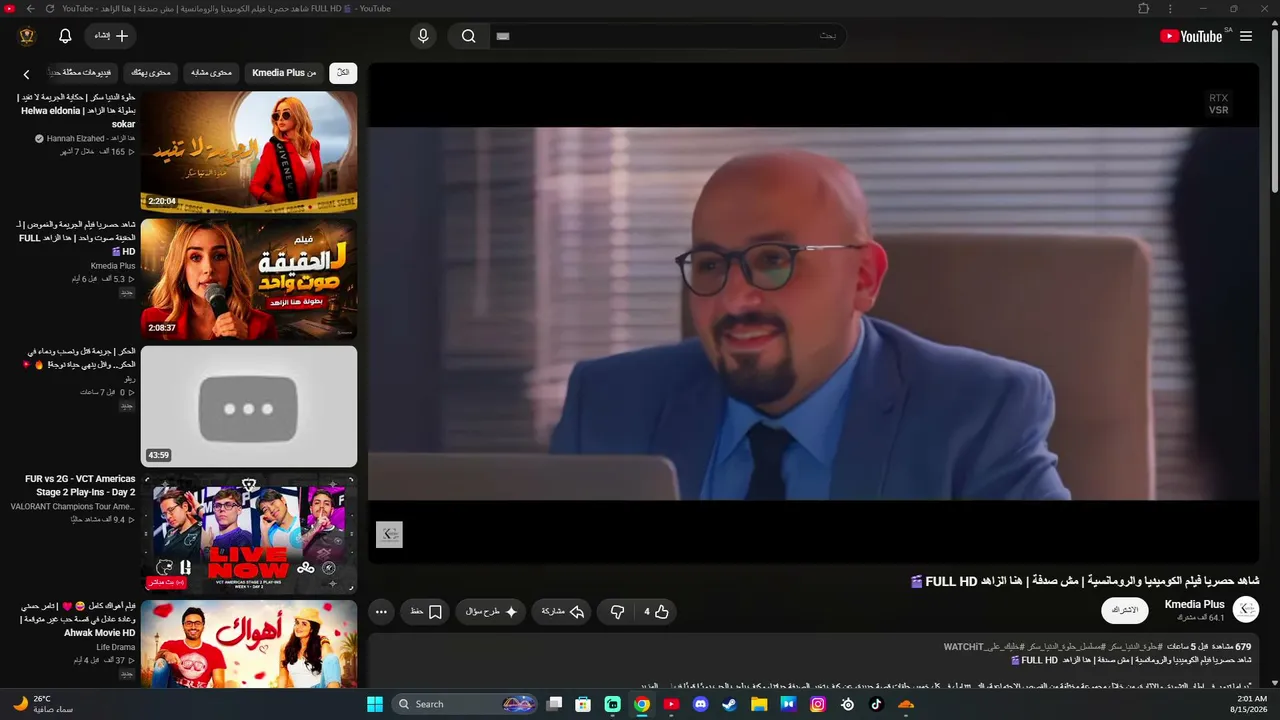Open the YouTube guide hamburger menu
The image size is (1280, 720).
pyautogui.click(x=1246, y=36)
